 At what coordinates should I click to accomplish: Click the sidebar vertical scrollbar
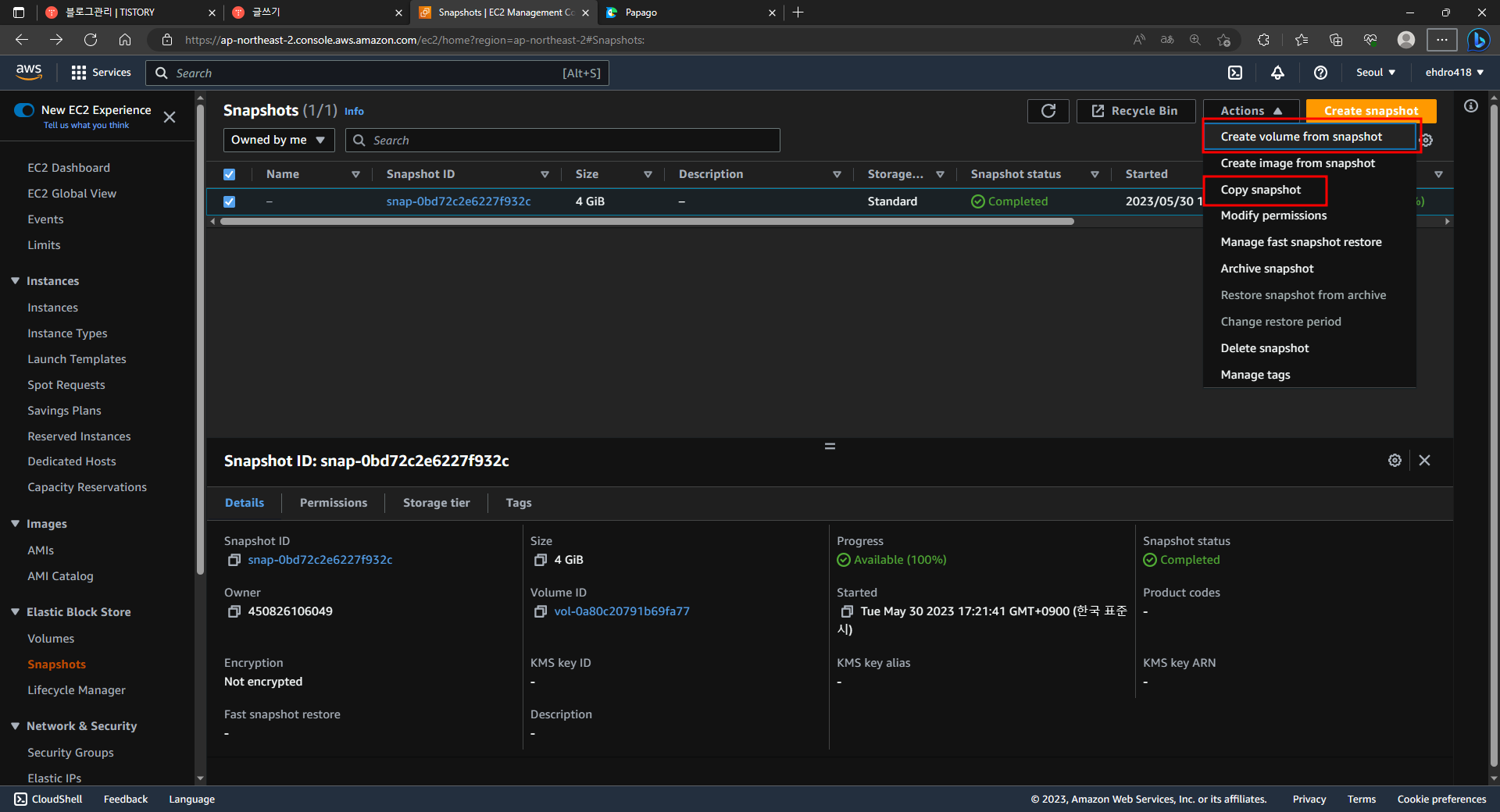click(x=200, y=339)
